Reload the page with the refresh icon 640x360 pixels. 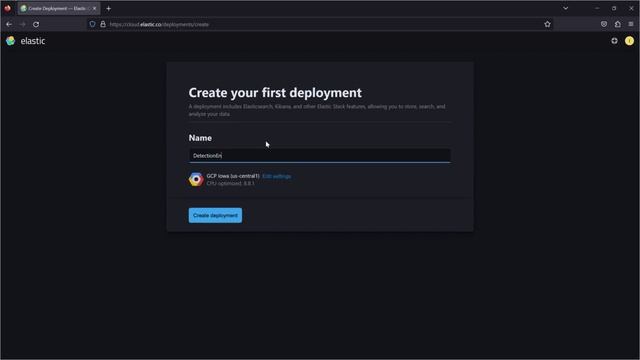(36, 24)
